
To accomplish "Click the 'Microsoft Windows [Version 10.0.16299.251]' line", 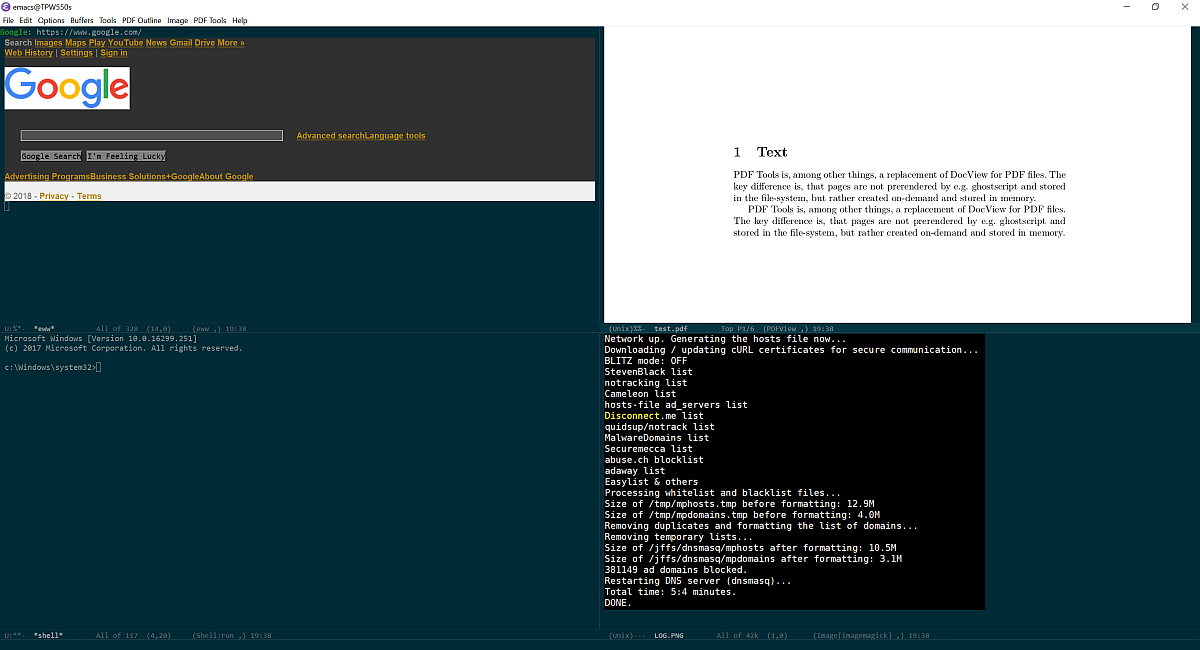I will (x=100, y=339).
